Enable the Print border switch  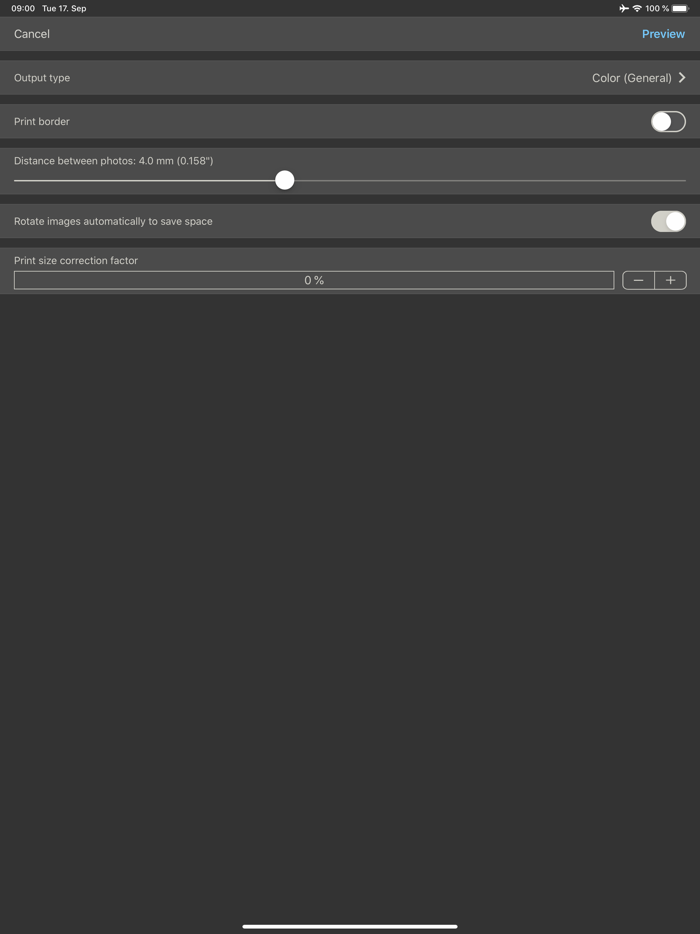(668, 122)
